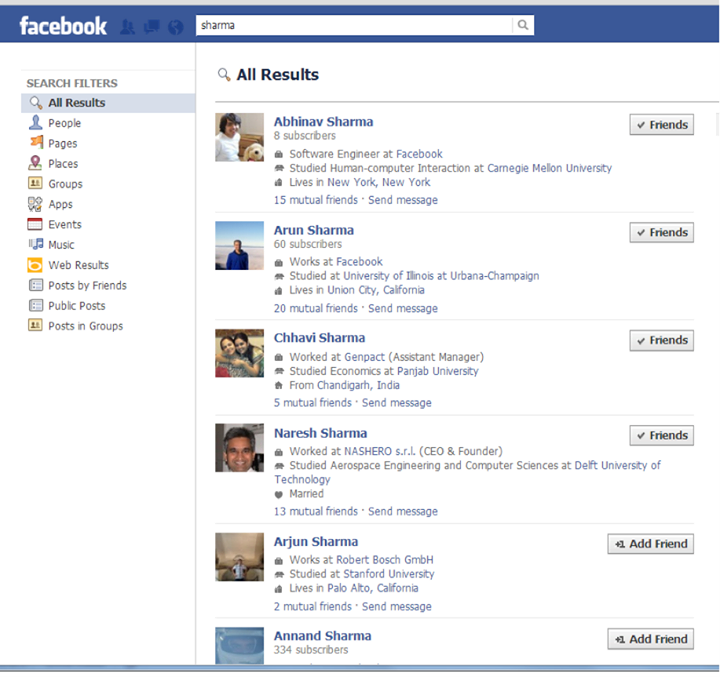Click the Apps filter icon

pyautogui.click(x=35, y=203)
